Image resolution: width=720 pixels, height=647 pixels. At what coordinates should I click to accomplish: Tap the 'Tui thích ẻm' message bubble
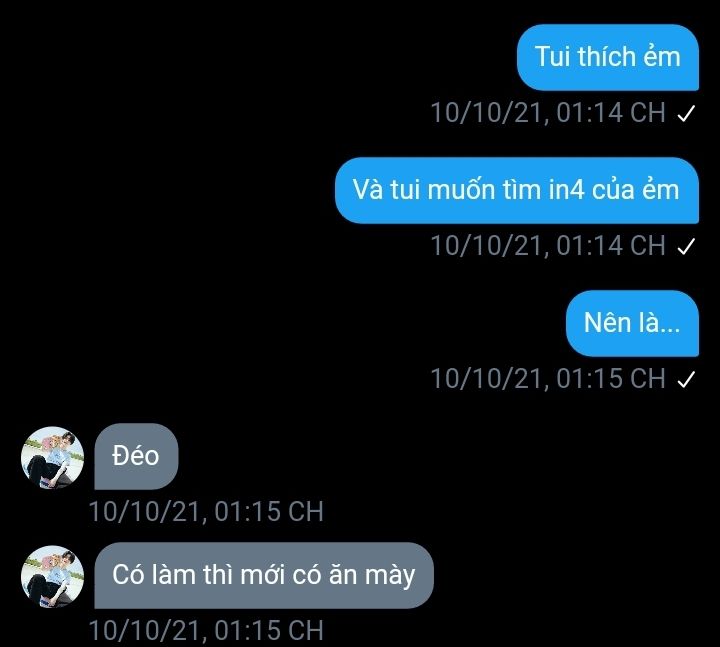point(608,57)
